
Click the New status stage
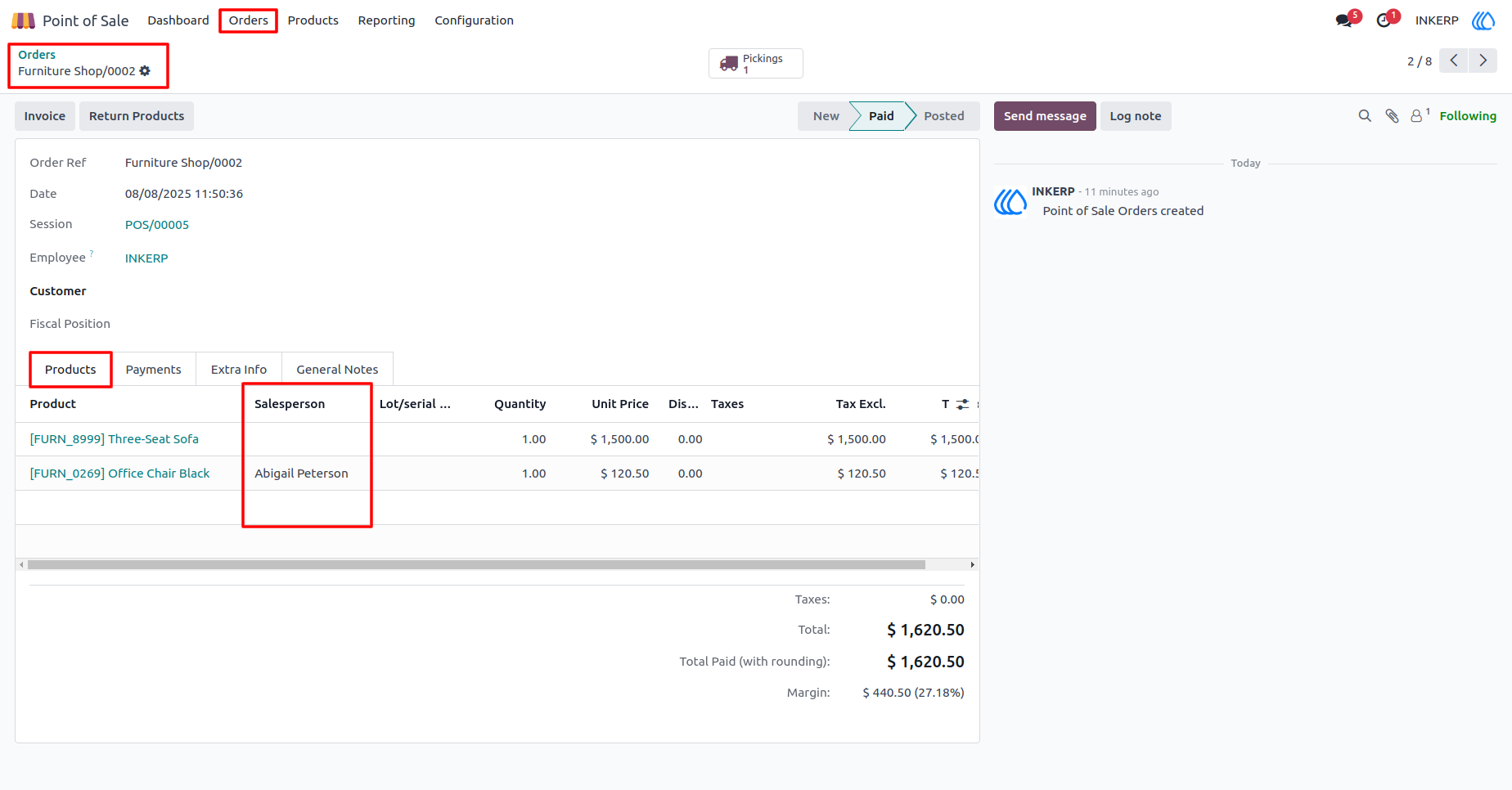pos(826,116)
